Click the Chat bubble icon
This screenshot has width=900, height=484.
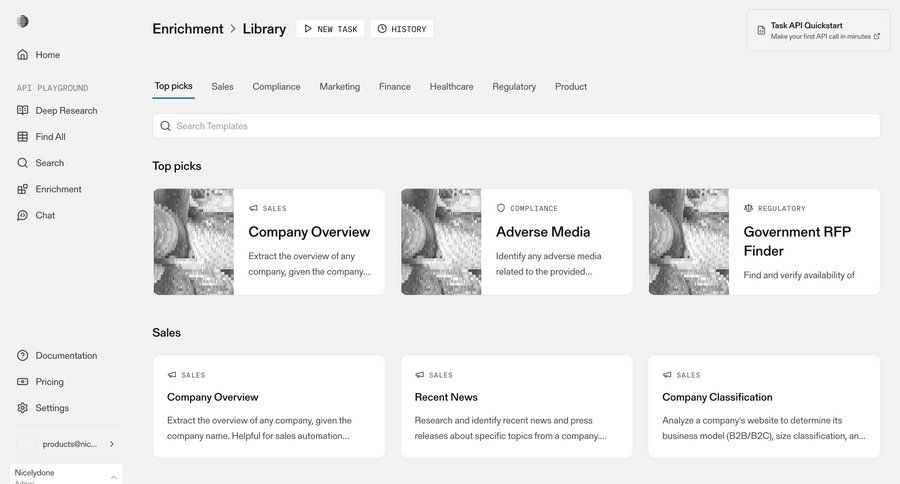(23, 215)
